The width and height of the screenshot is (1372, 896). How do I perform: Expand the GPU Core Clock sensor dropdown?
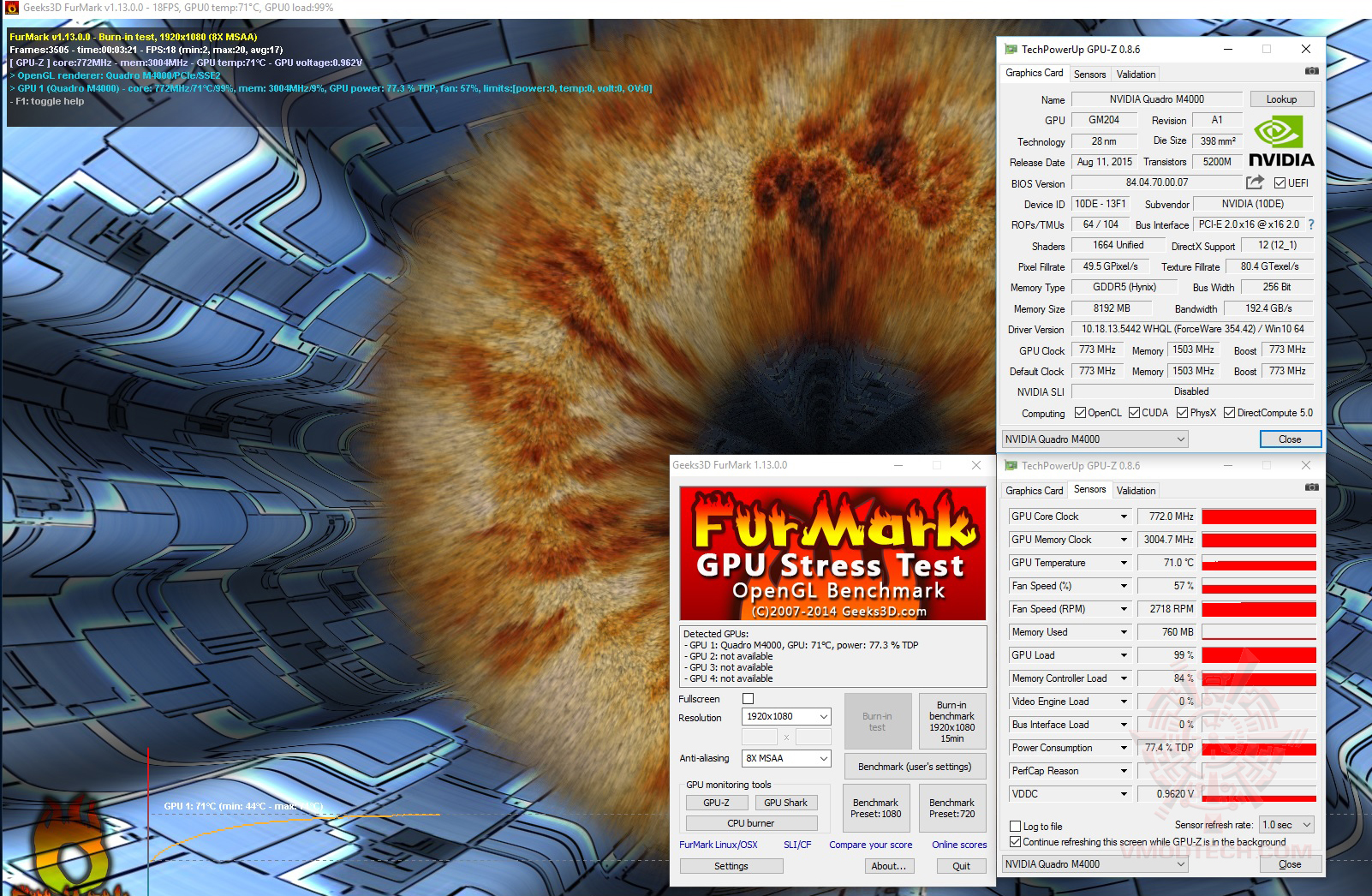pos(1124,517)
